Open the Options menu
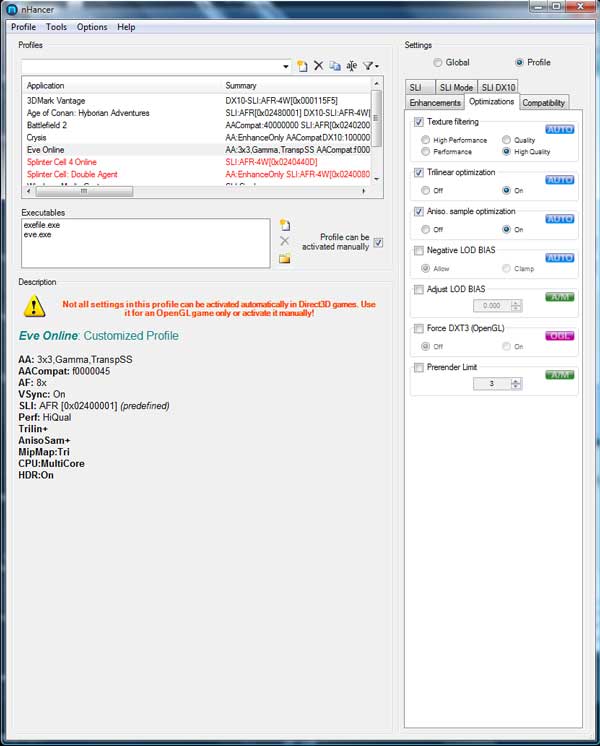Image resolution: width=600 pixels, height=746 pixels. pyautogui.click(x=92, y=27)
